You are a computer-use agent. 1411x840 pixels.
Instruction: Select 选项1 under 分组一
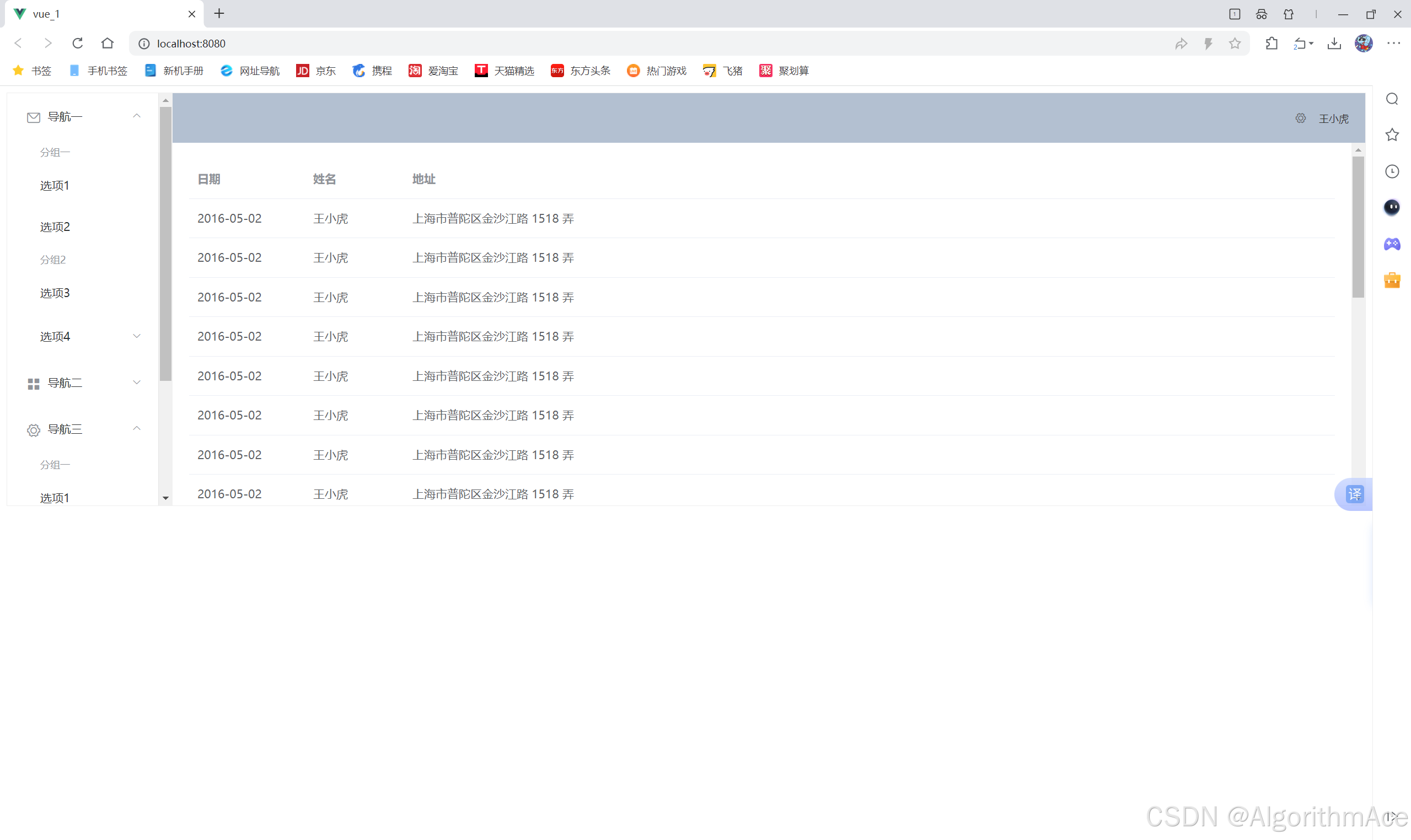[x=55, y=185]
